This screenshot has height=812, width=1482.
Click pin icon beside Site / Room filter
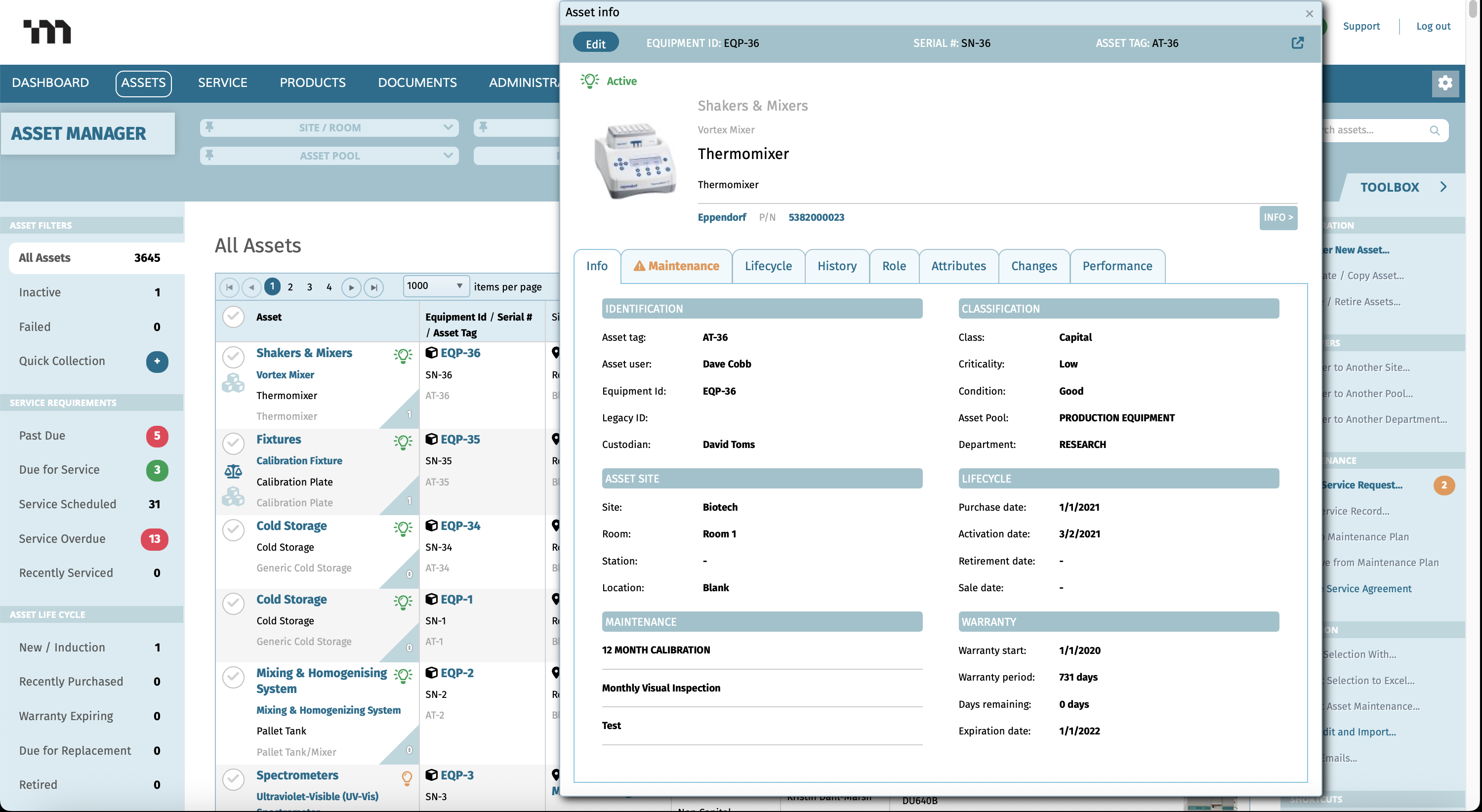click(x=210, y=127)
